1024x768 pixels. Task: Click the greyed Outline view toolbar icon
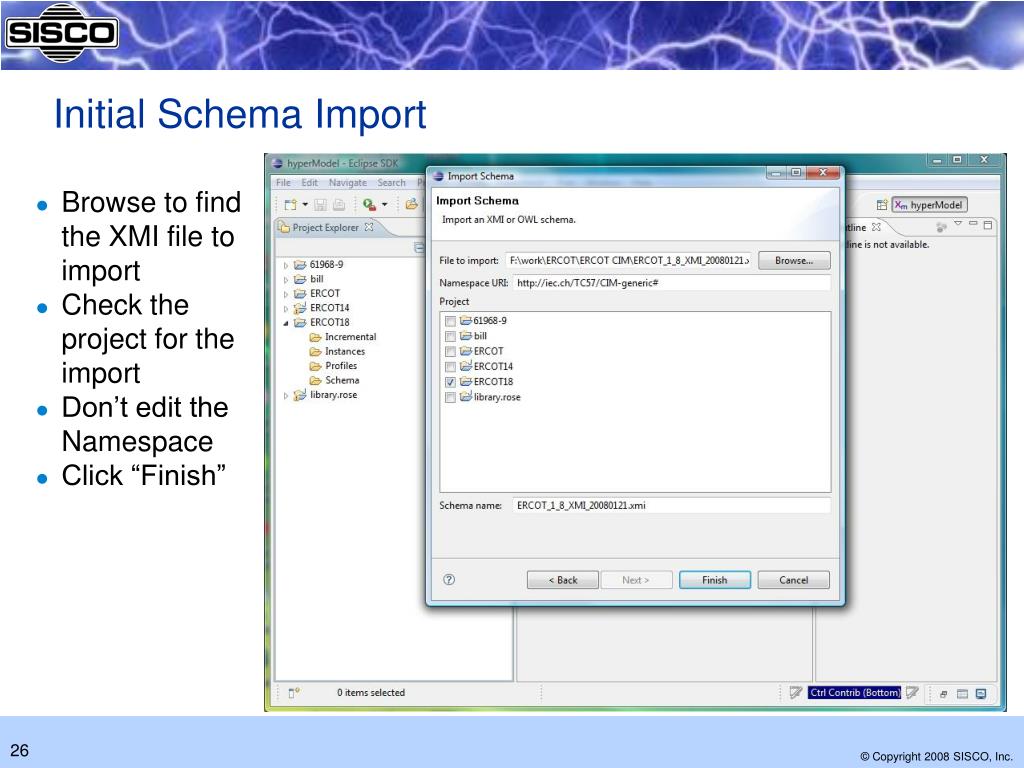[x=941, y=227]
